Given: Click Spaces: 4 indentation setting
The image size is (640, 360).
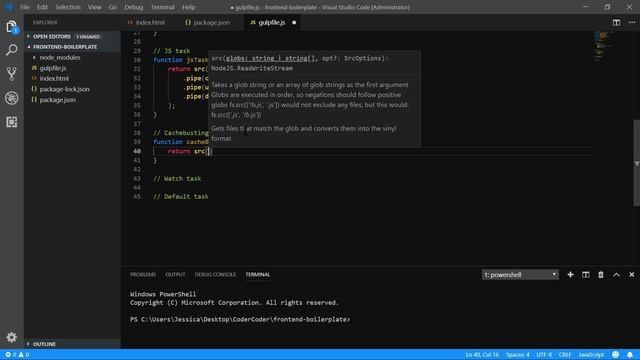Looking at the screenshot, I should click(517, 355).
